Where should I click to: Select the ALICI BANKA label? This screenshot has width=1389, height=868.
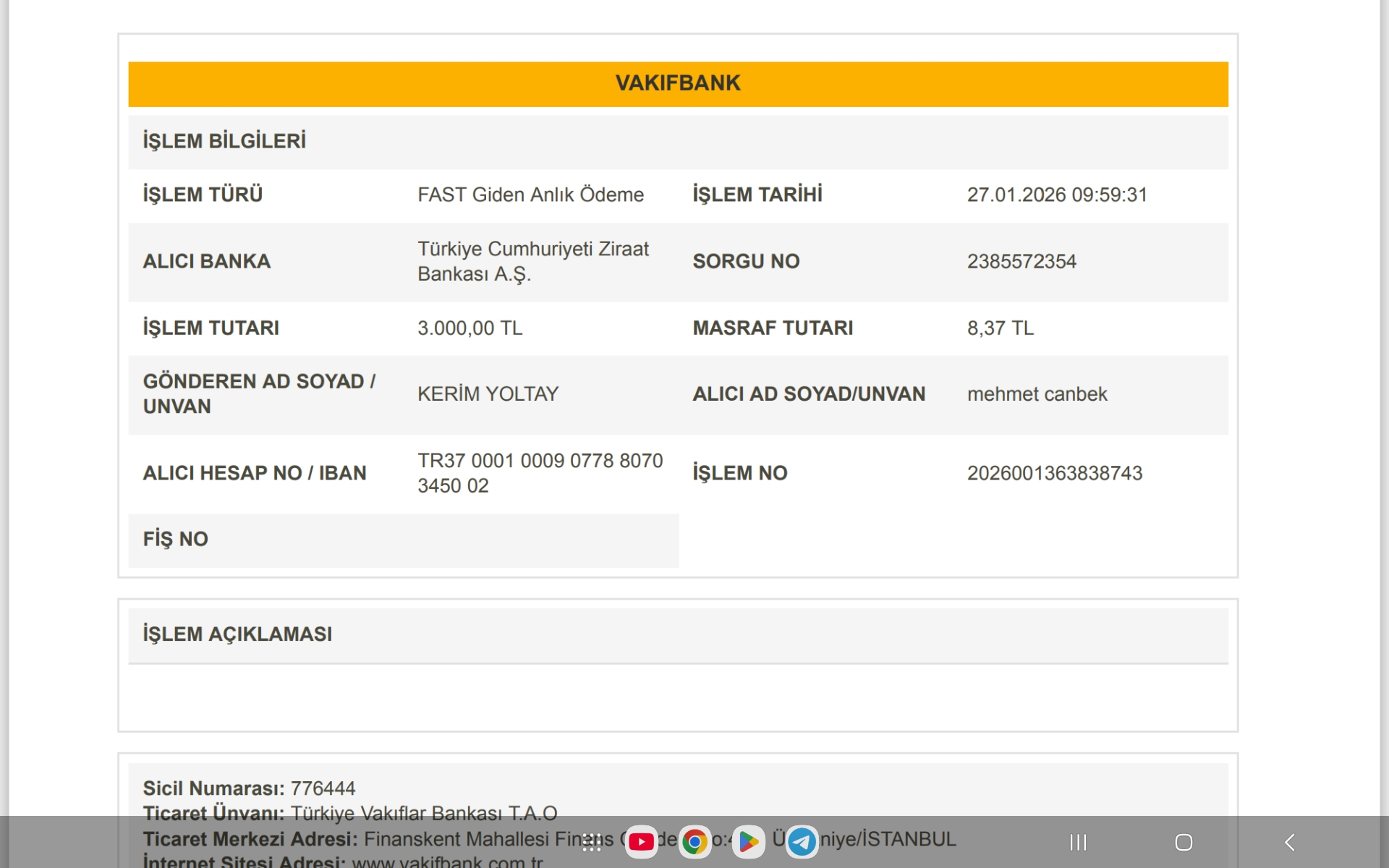tap(206, 261)
